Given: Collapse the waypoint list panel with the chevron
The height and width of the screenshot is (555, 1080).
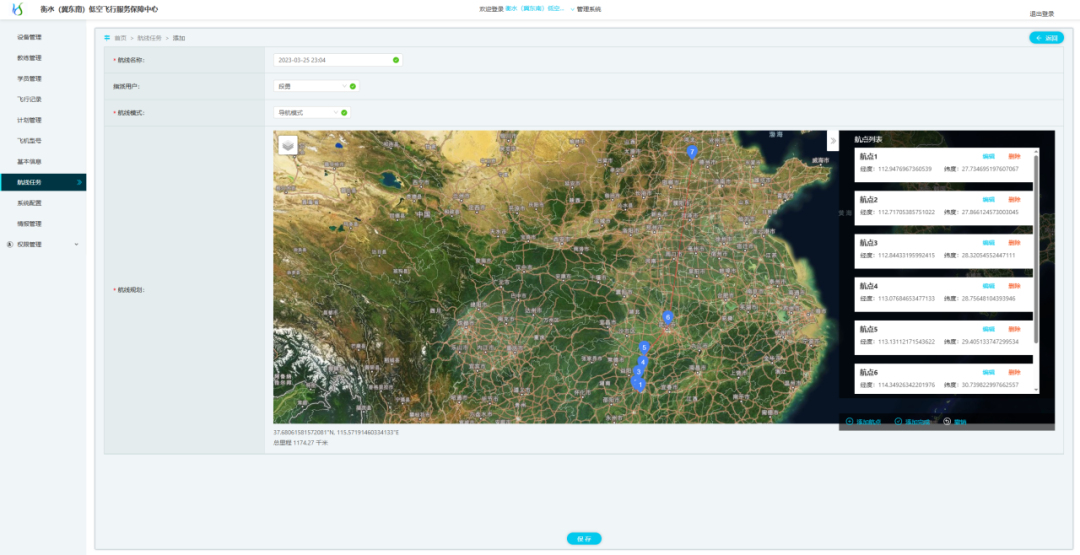Looking at the screenshot, I should (833, 141).
